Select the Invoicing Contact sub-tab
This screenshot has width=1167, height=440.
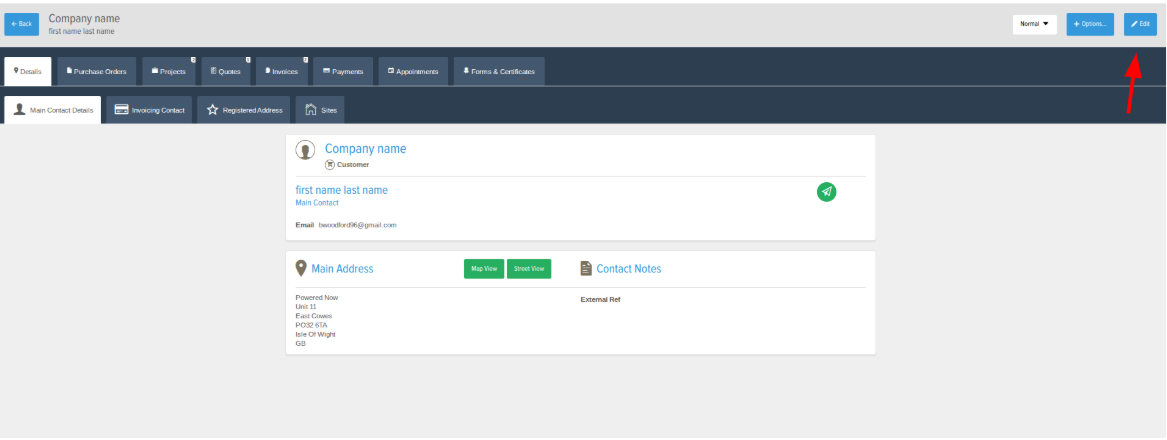click(x=150, y=110)
